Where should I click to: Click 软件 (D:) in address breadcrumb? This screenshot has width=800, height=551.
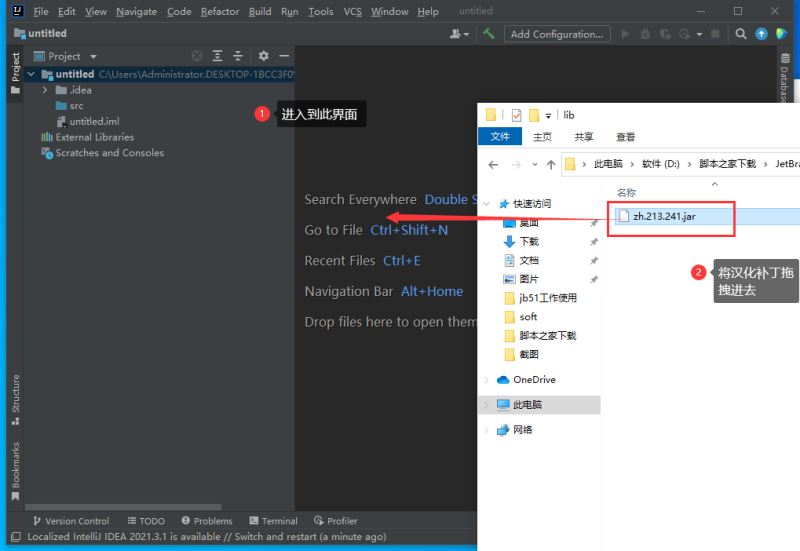click(x=661, y=164)
